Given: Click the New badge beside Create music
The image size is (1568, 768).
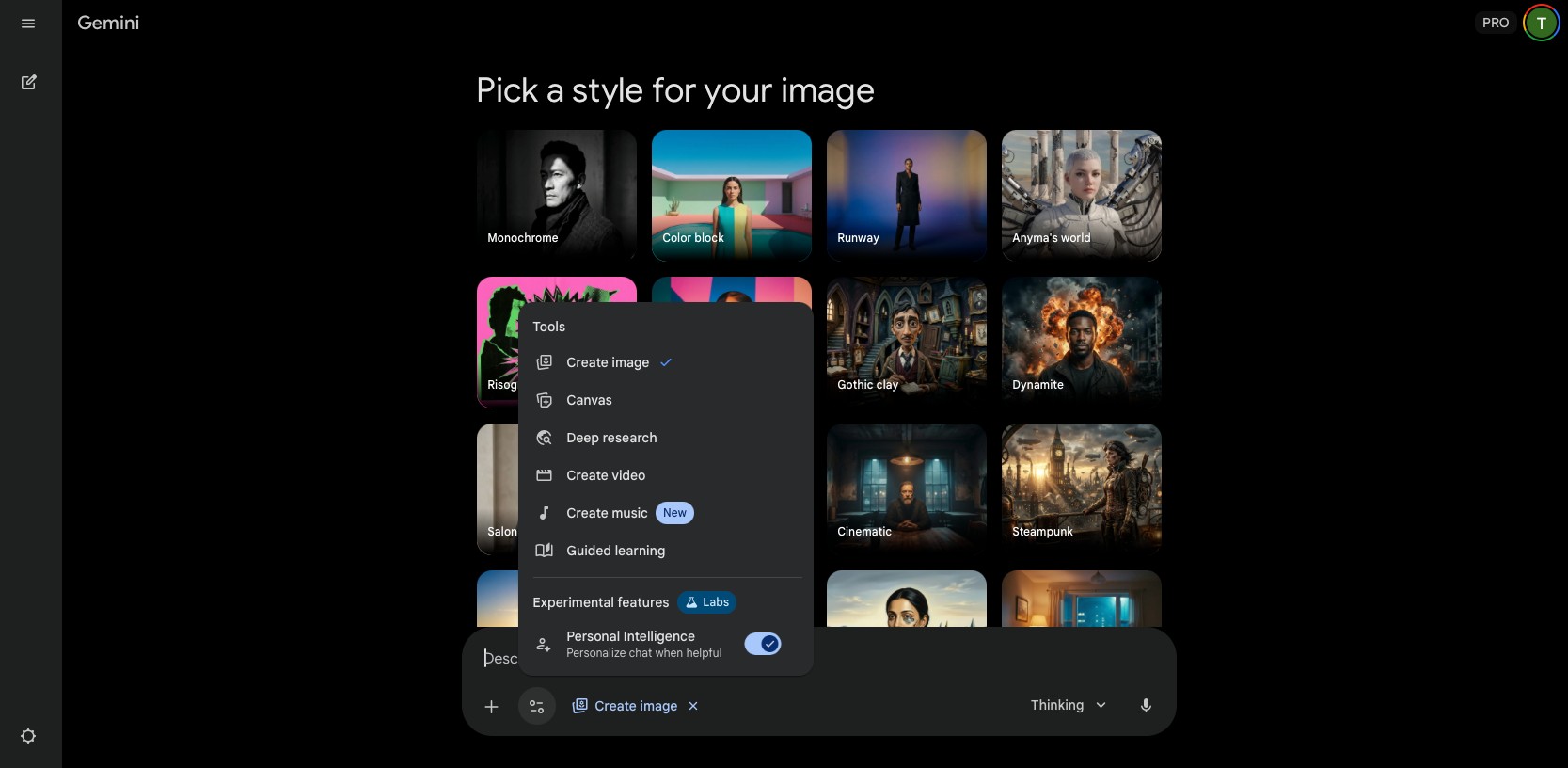Looking at the screenshot, I should coord(674,513).
